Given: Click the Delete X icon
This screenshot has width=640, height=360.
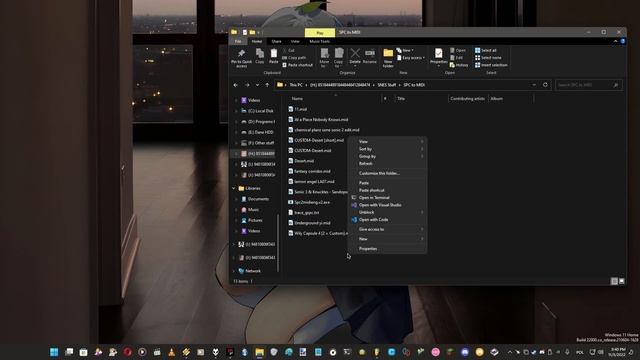Looking at the screenshot, I should coord(355,53).
